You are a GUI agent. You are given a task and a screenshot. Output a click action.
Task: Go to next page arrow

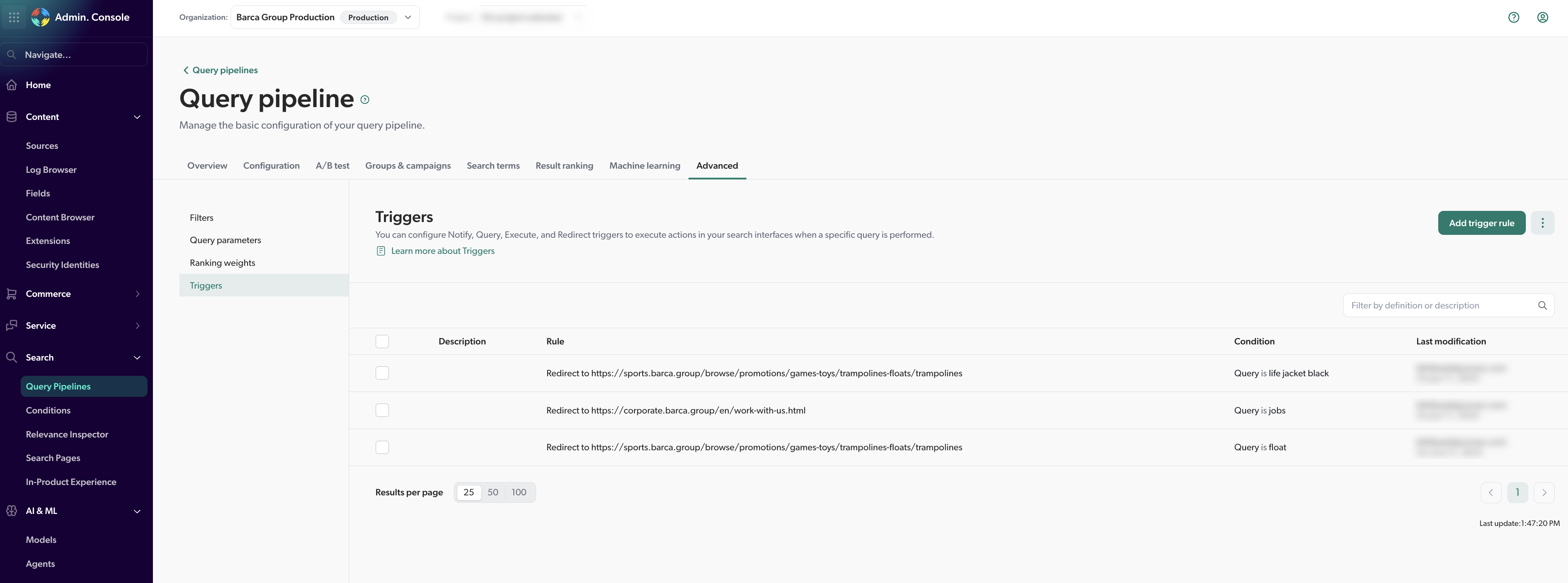pyautogui.click(x=1544, y=492)
